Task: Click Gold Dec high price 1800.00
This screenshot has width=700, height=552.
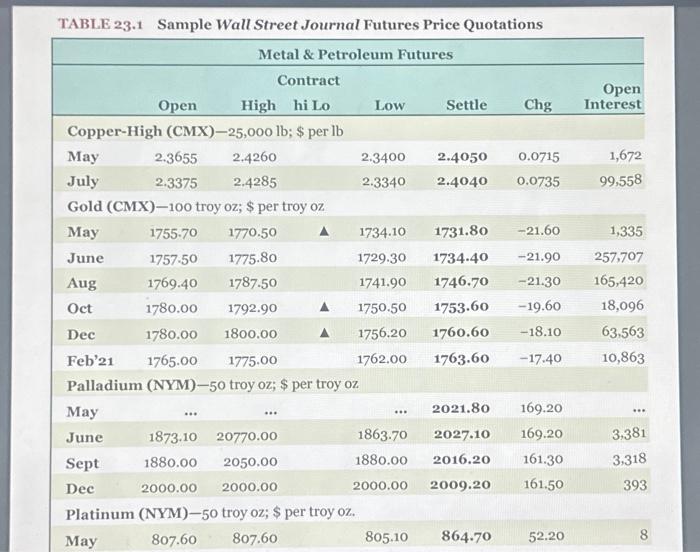Action: coord(250,334)
